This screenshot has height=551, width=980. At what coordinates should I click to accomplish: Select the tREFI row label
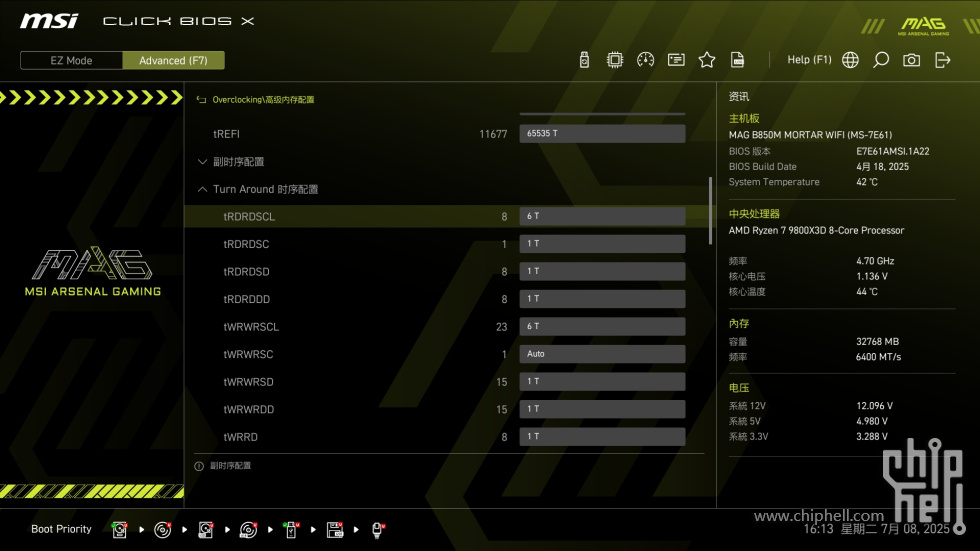pyautogui.click(x=226, y=134)
